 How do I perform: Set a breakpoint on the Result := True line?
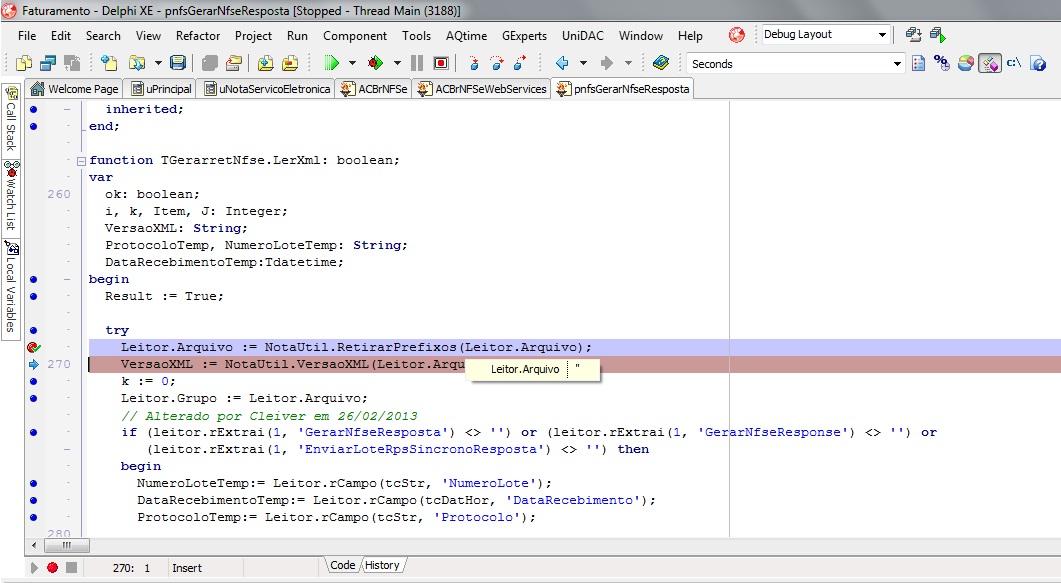33,296
